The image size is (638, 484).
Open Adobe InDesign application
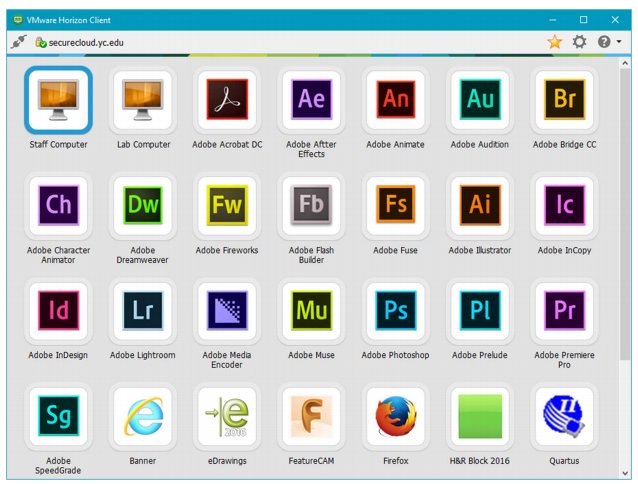point(58,311)
